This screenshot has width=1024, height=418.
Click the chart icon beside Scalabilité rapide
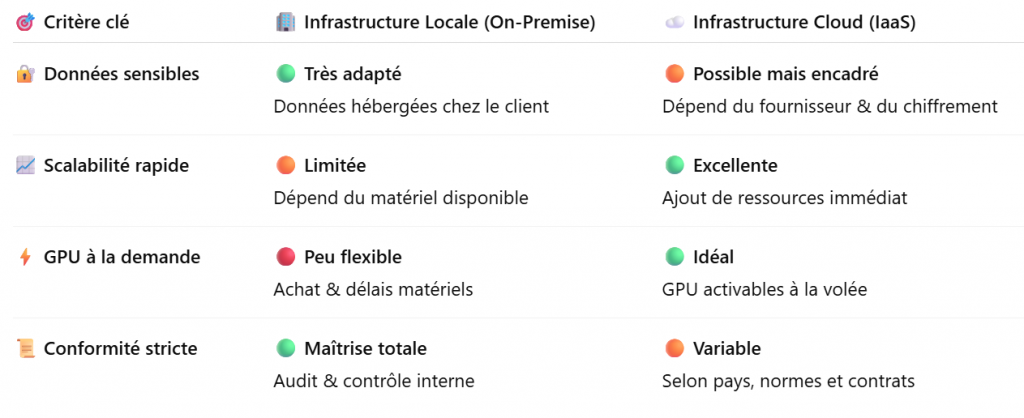[x=26, y=166]
